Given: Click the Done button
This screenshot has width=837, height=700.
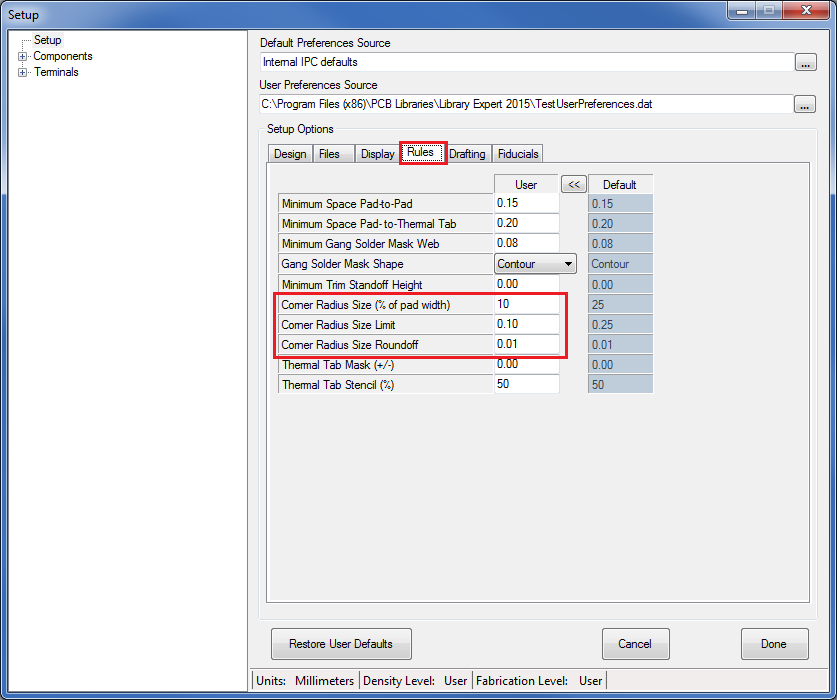Looking at the screenshot, I should point(773,644).
